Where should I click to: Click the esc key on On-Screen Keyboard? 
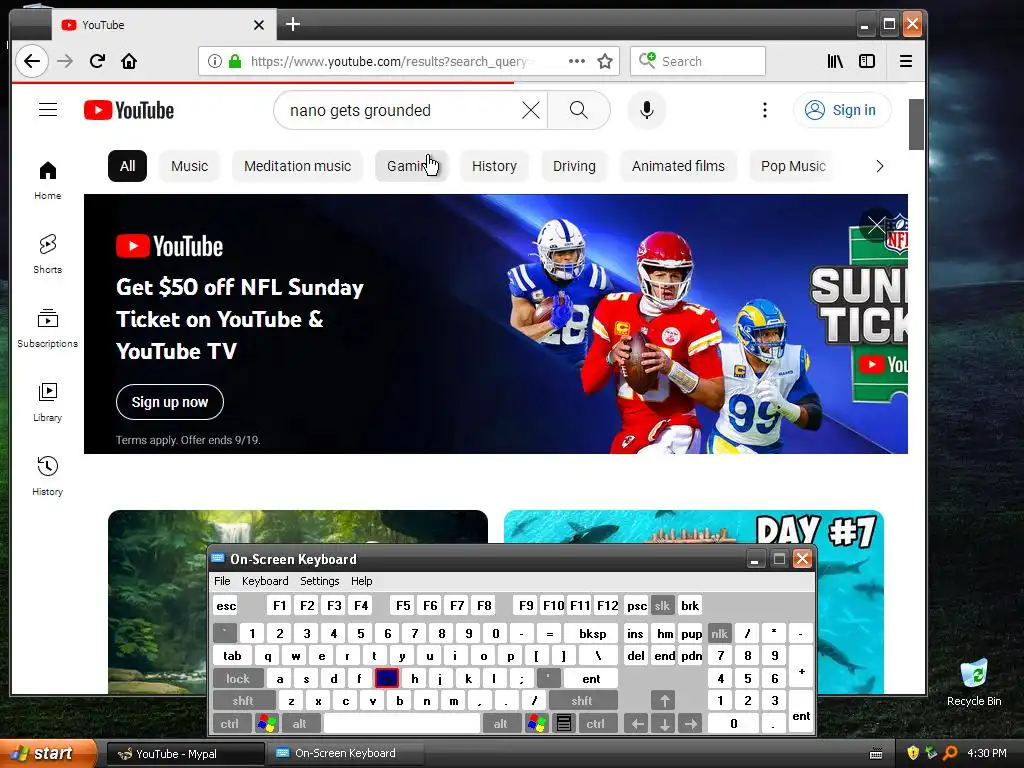click(226, 605)
